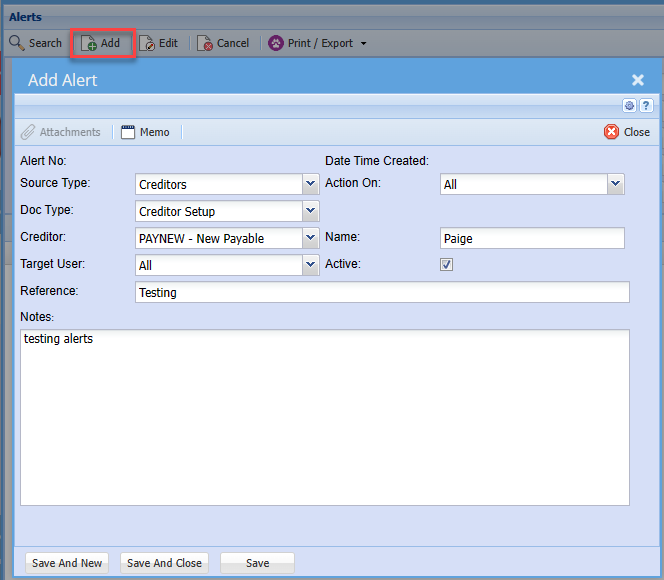Click the Cancel toolbar icon
Image resolution: width=664 pixels, height=580 pixels.
[205, 44]
